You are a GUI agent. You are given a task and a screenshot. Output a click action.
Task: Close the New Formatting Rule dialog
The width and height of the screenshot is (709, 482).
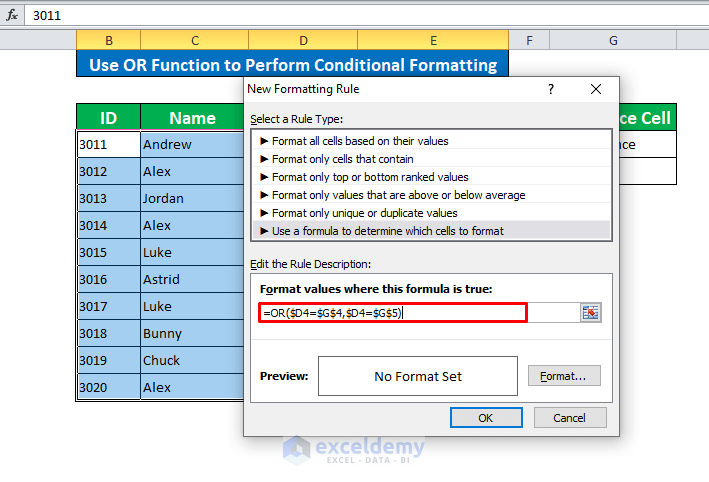[x=596, y=89]
